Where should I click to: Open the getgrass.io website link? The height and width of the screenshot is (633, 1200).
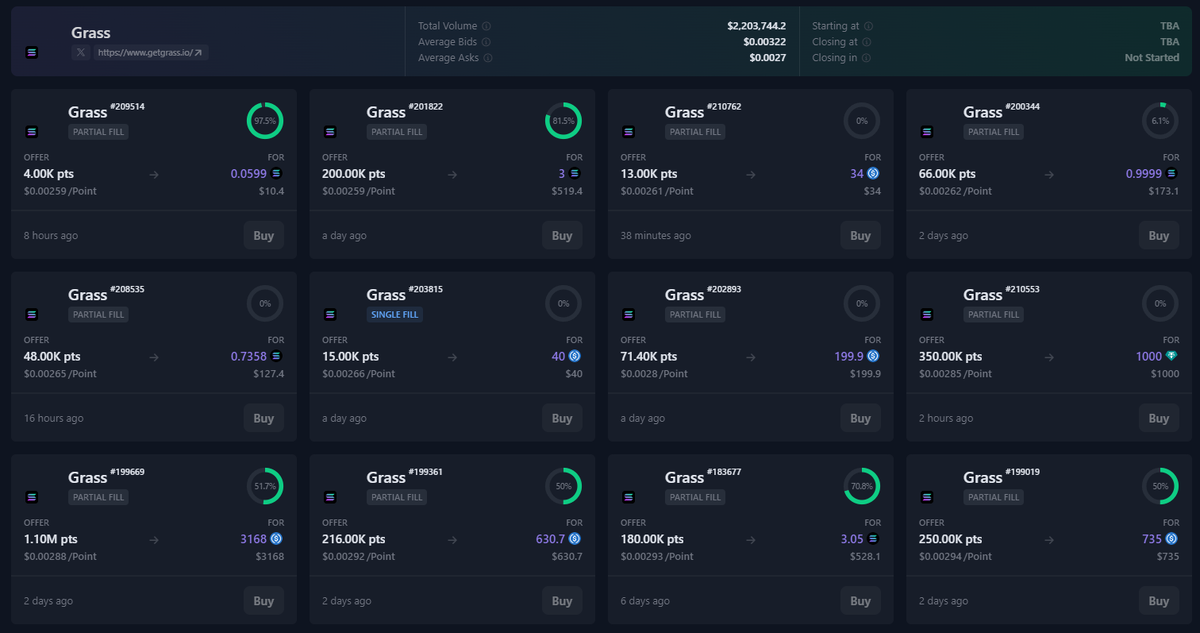point(151,52)
